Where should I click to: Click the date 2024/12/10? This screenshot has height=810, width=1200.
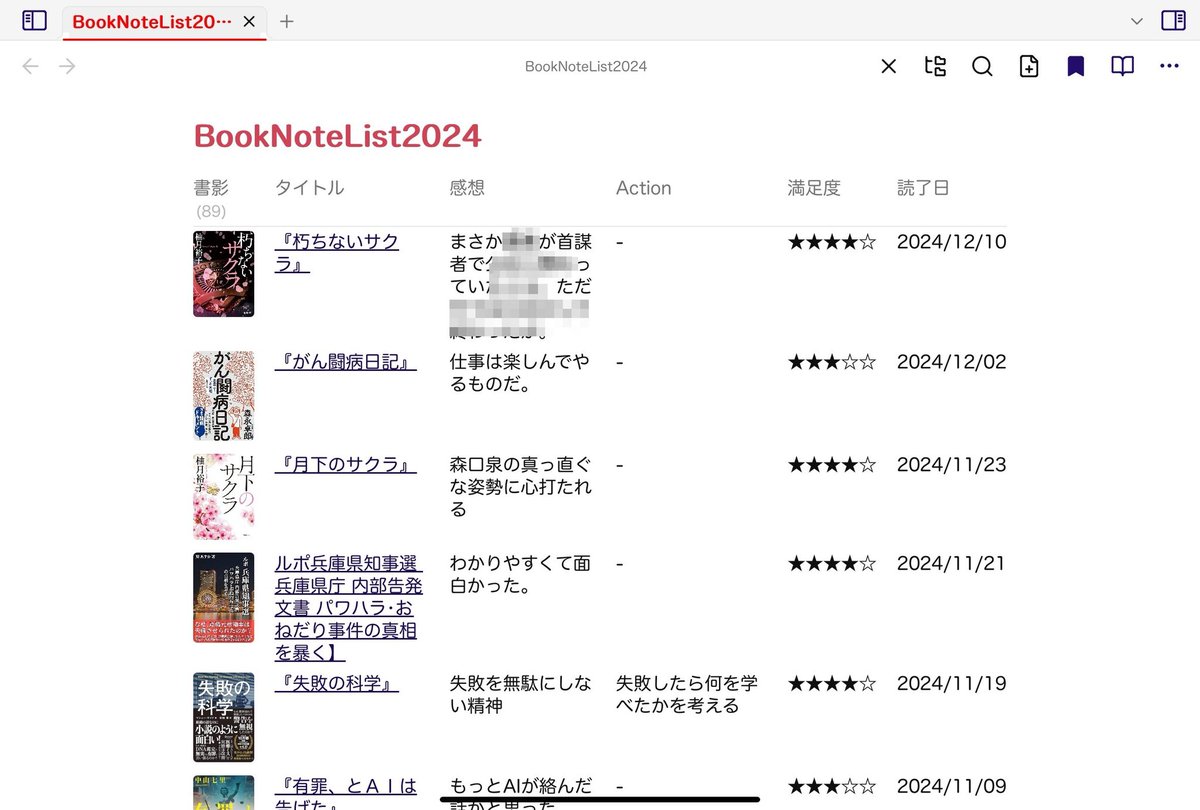point(951,242)
